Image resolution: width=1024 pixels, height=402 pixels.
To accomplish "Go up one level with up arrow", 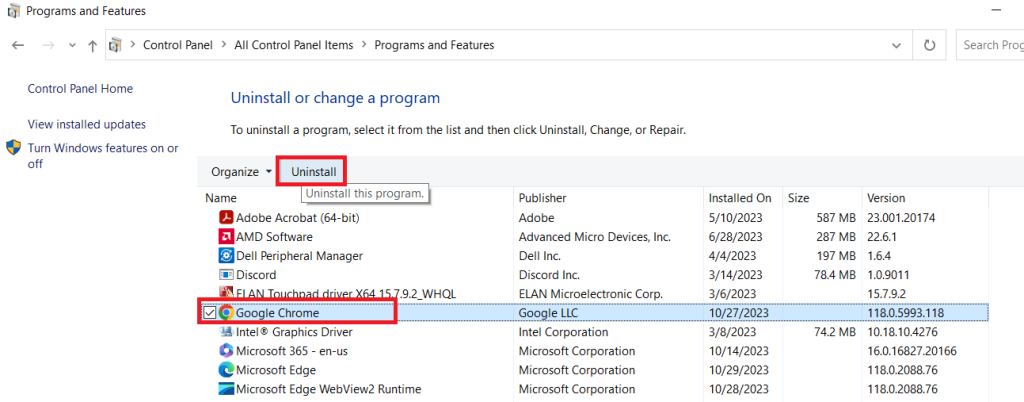I will [x=92, y=46].
